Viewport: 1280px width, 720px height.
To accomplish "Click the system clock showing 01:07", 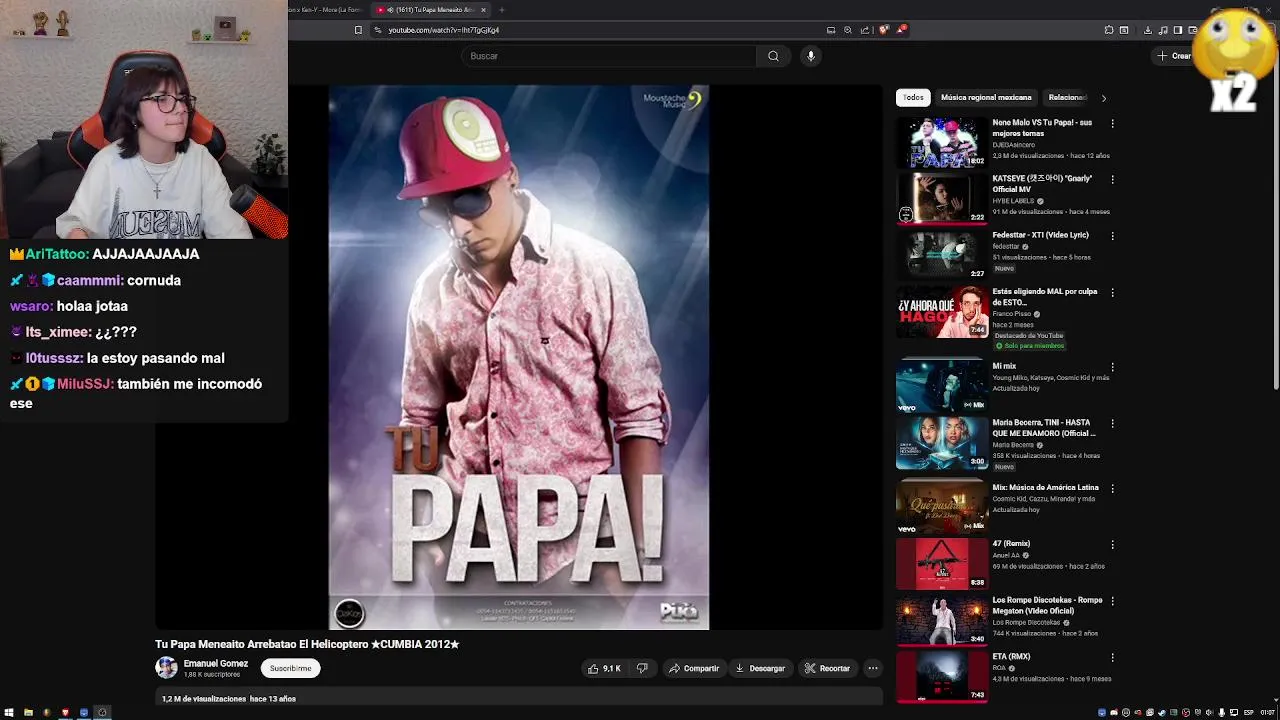I will pyautogui.click(x=1267, y=712).
